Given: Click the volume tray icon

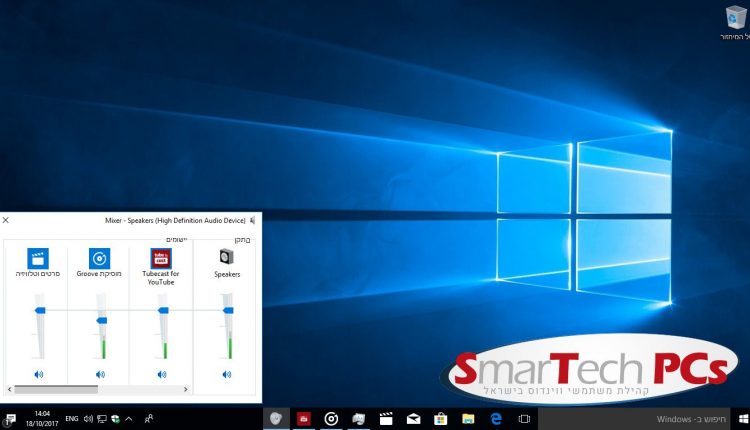Looking at the screenshot, I should point(88,419).
